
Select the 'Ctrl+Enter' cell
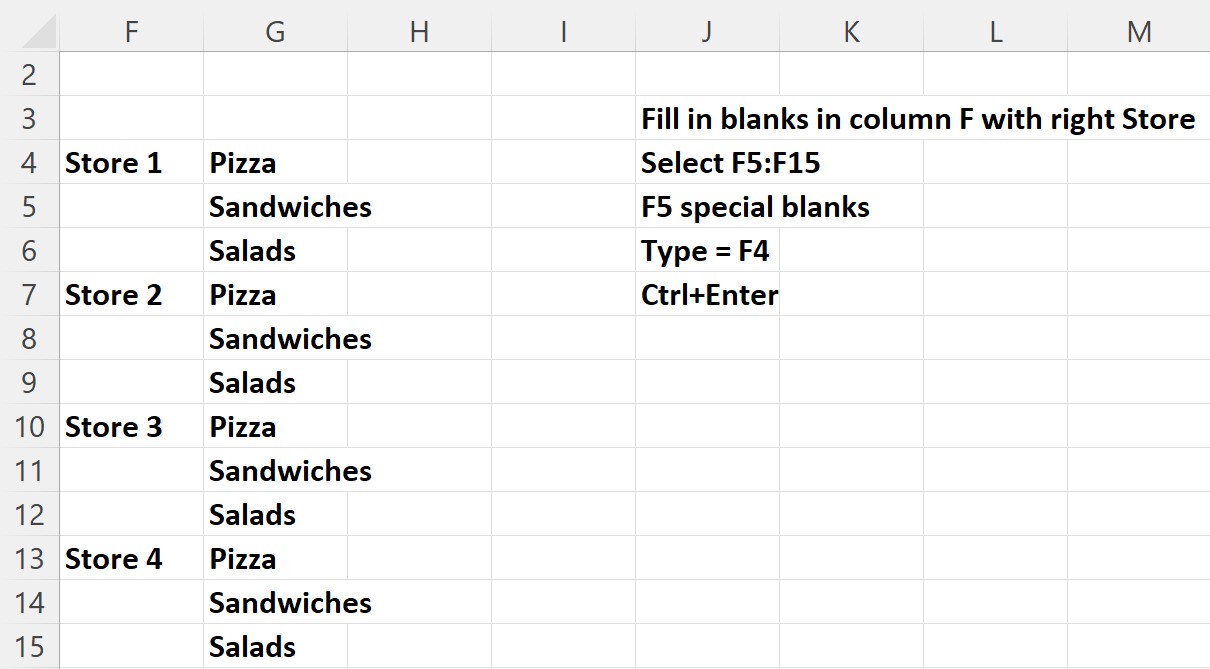pos(708,295)
